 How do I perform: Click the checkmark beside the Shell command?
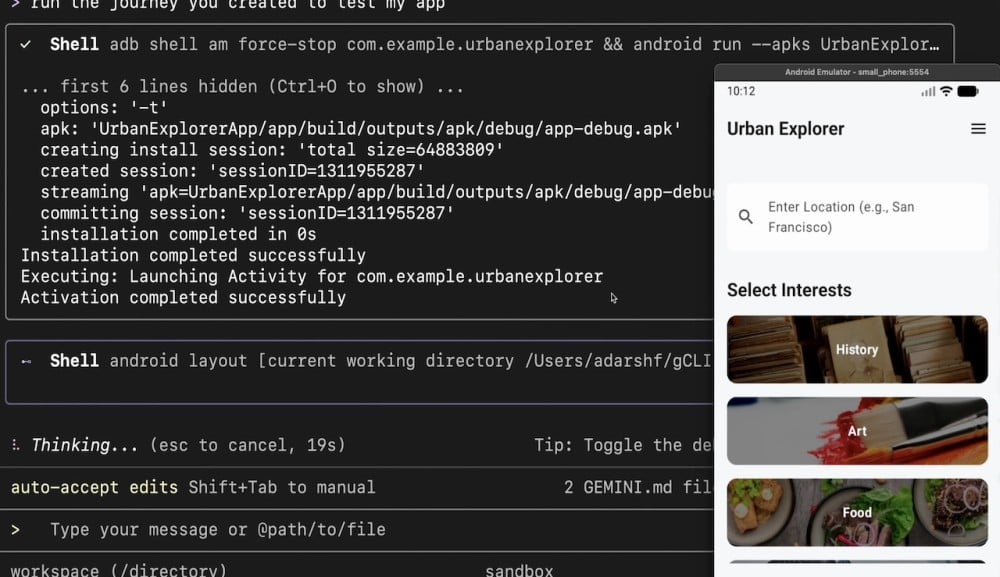[x=24, y=44]
